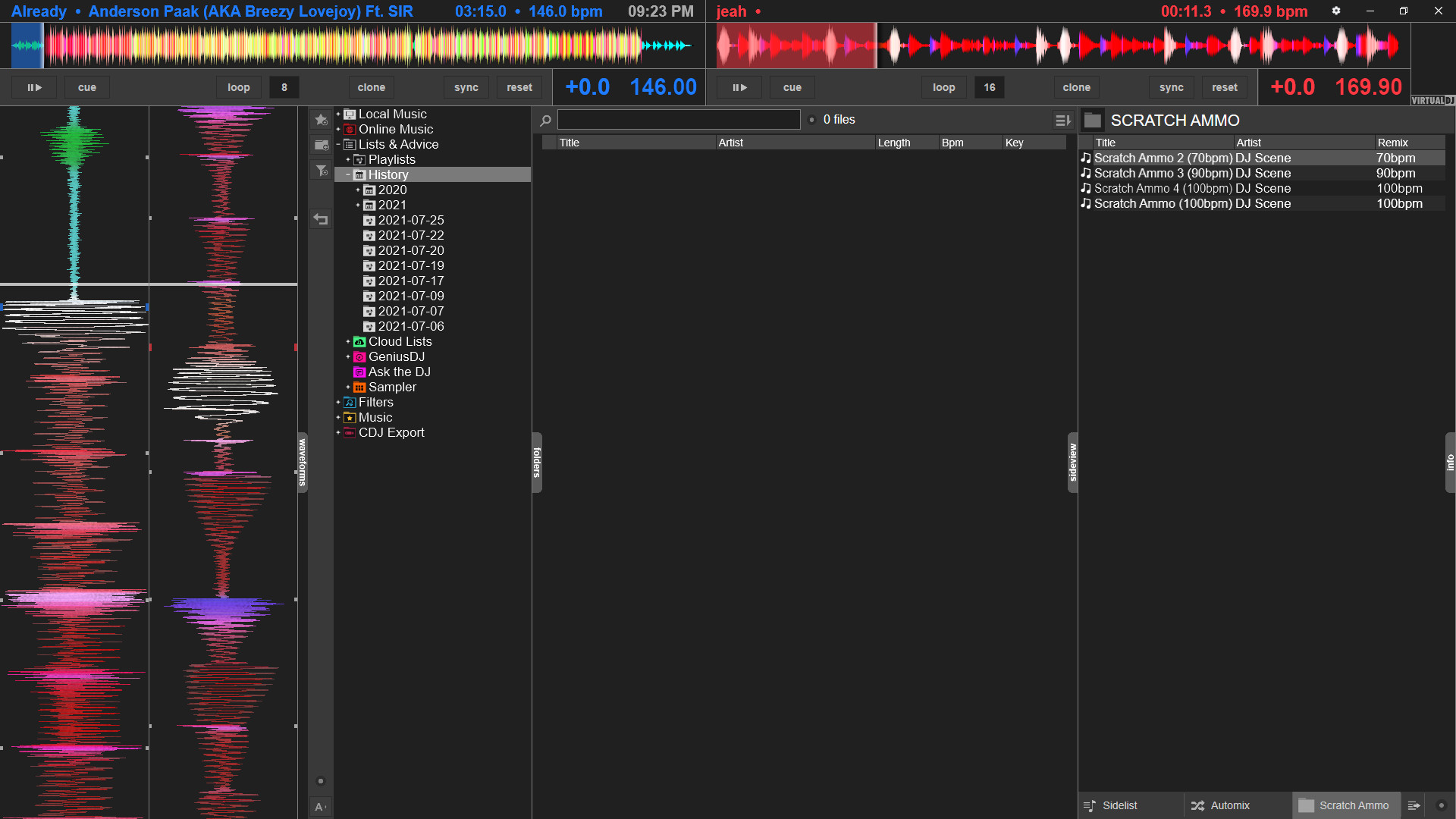Click cue button on left deck

click(87, 87)
